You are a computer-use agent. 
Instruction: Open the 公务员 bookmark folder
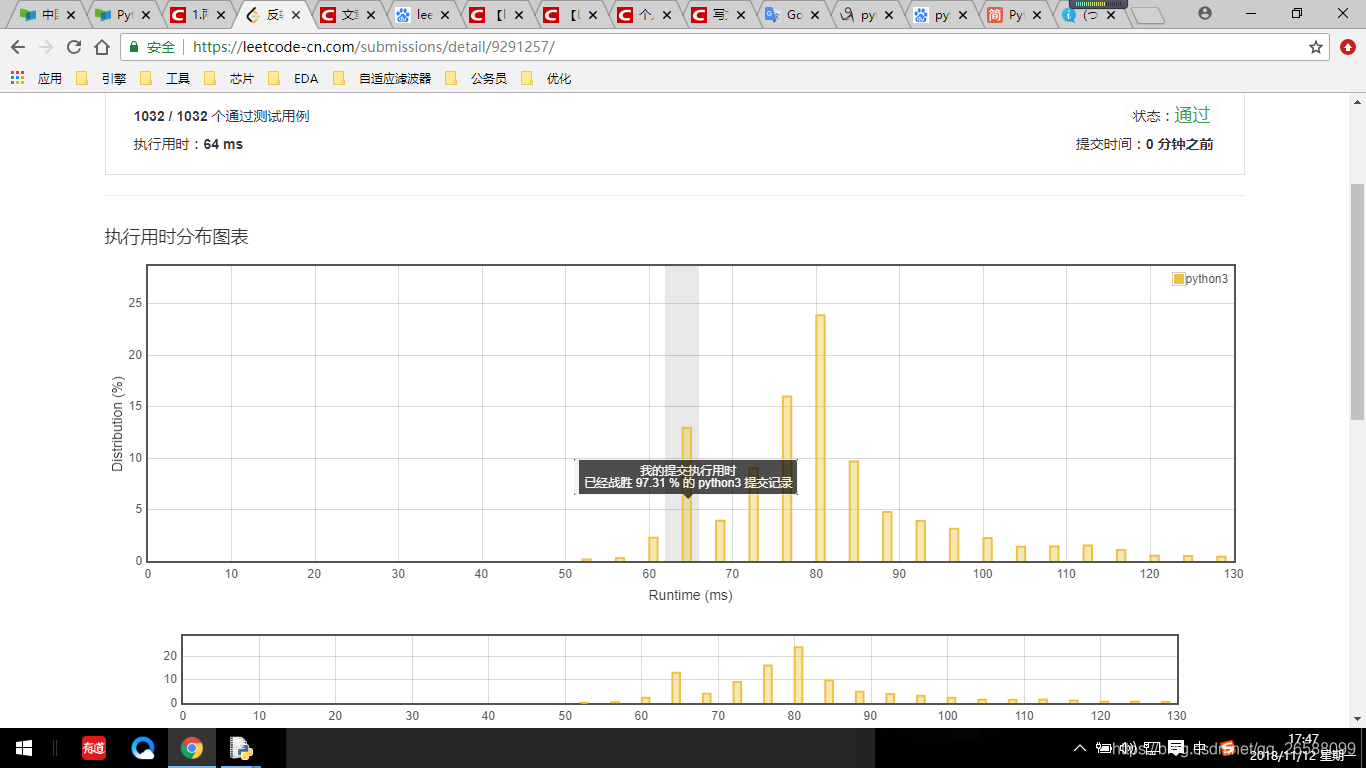477,78
